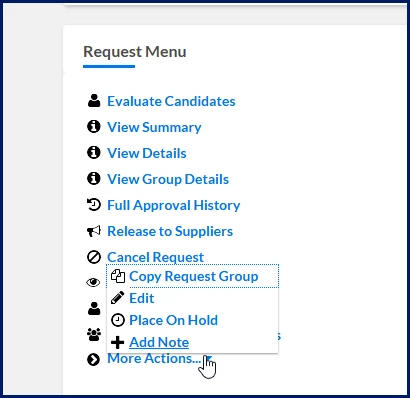
Task: Click the megaphone icon for Release to Suppliers
Action: (x=94, y=231)
